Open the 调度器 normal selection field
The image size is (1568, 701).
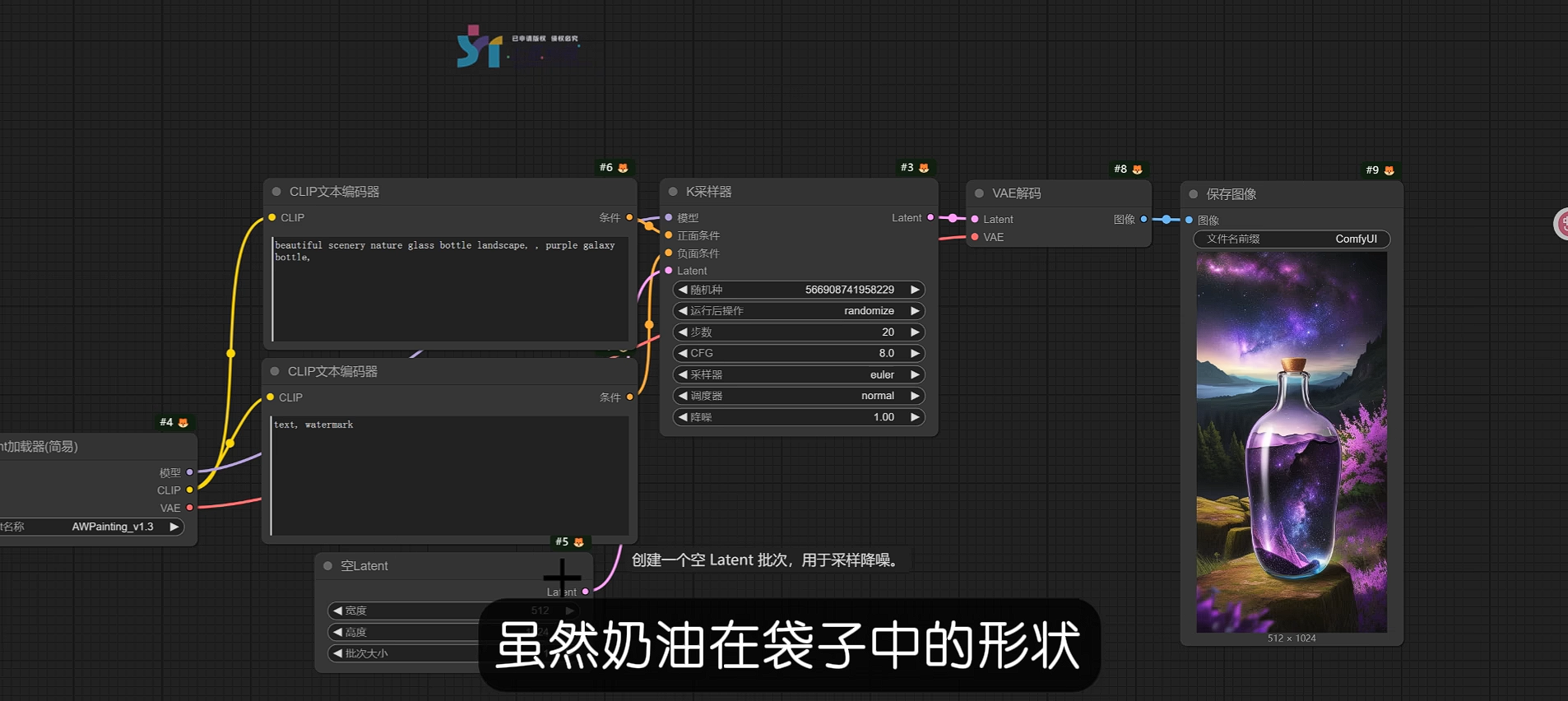click(798, 396)
